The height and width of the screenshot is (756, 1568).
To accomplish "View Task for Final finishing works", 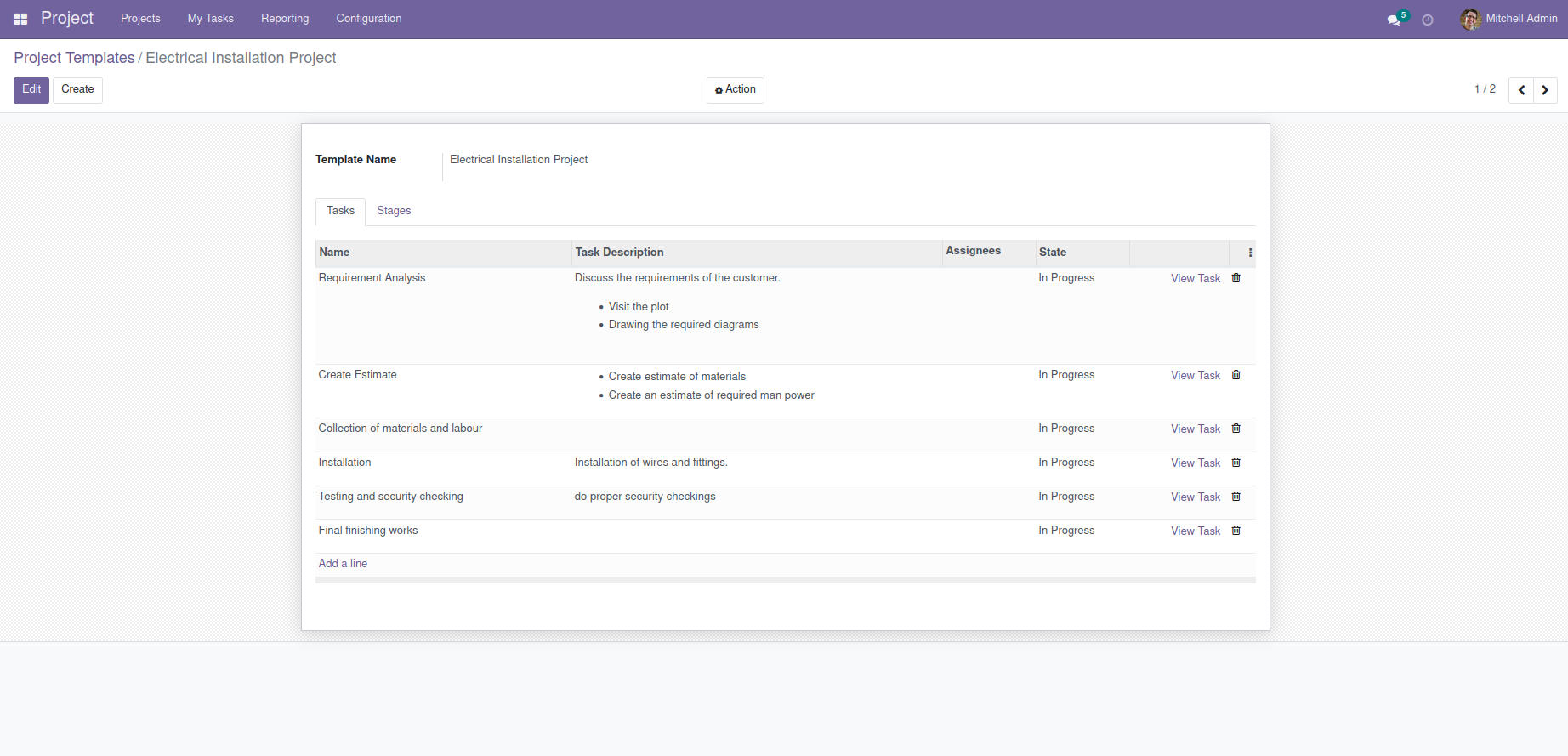I will pos(1196,531).
